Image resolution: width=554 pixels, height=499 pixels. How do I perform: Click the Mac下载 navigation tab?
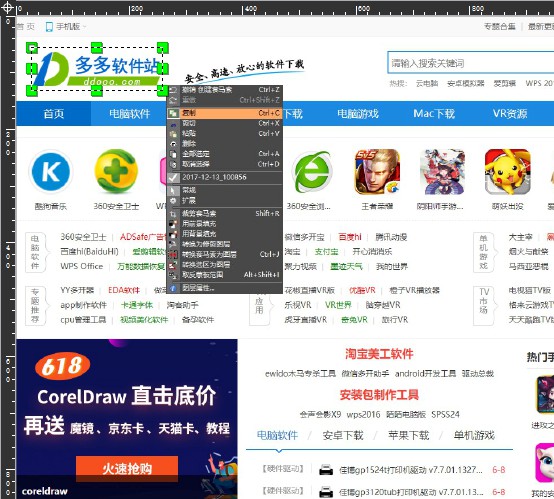click(434, 114)
